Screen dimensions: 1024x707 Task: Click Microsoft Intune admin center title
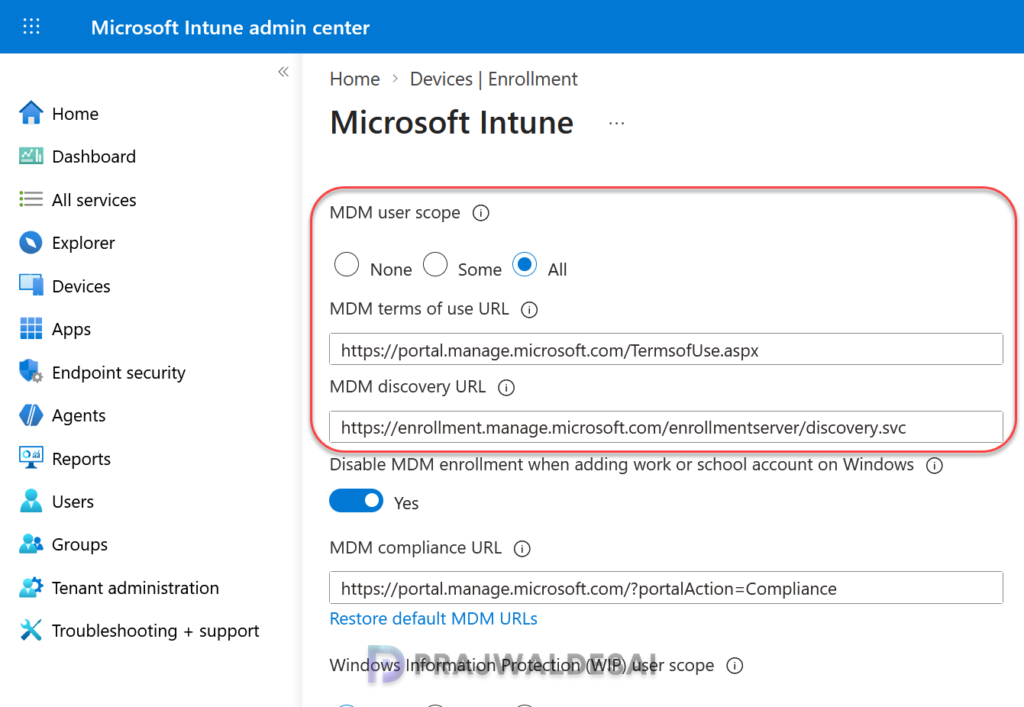(x=230, y=27)
